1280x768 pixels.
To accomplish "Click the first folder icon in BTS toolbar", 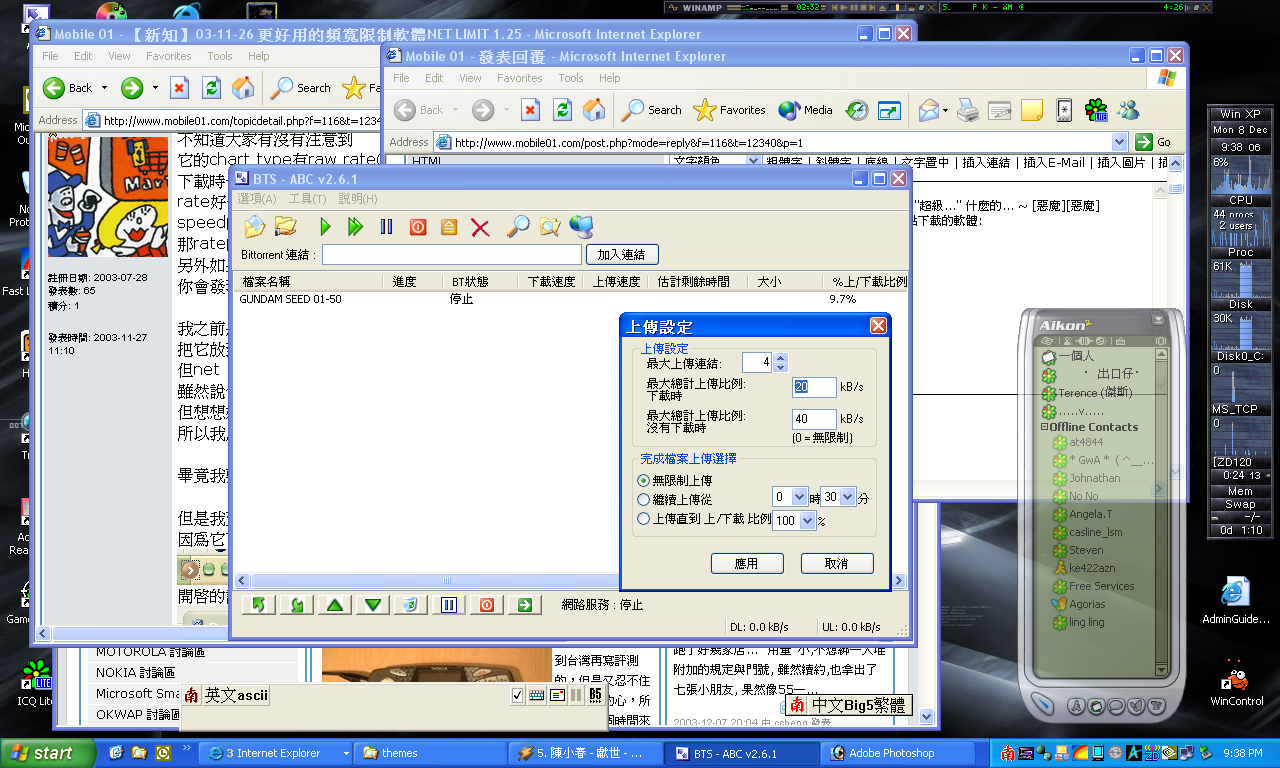I will [254, 227].
